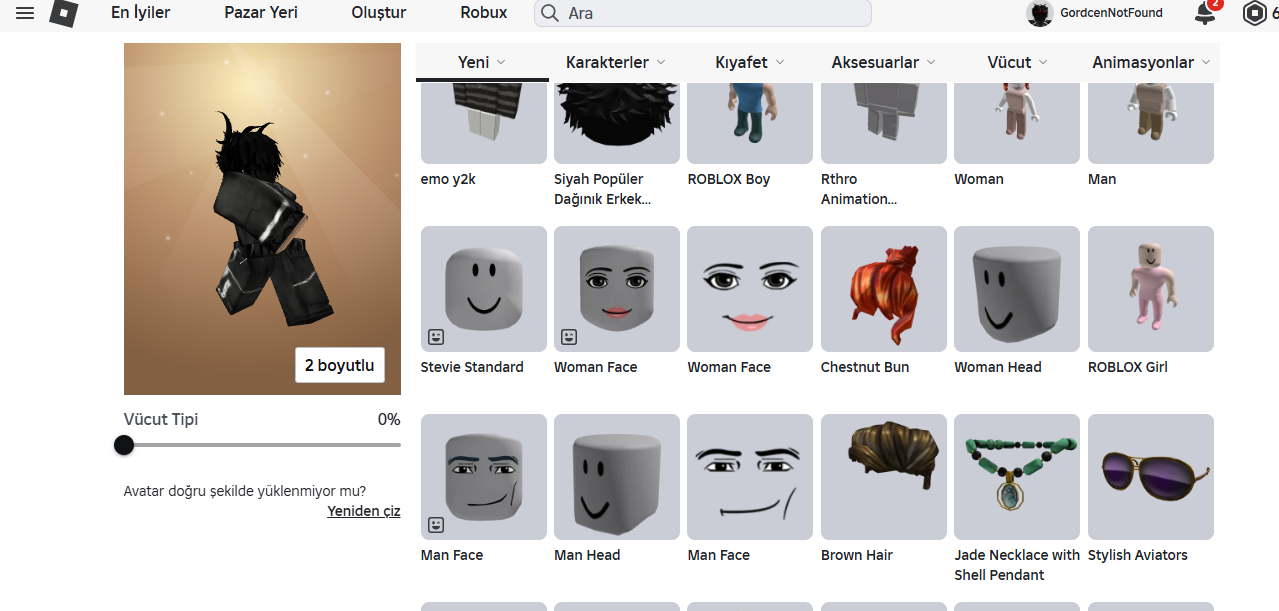Select the flat Woman Face without badge
This screenshot has height=611, width=1279.
coord(750,289)
